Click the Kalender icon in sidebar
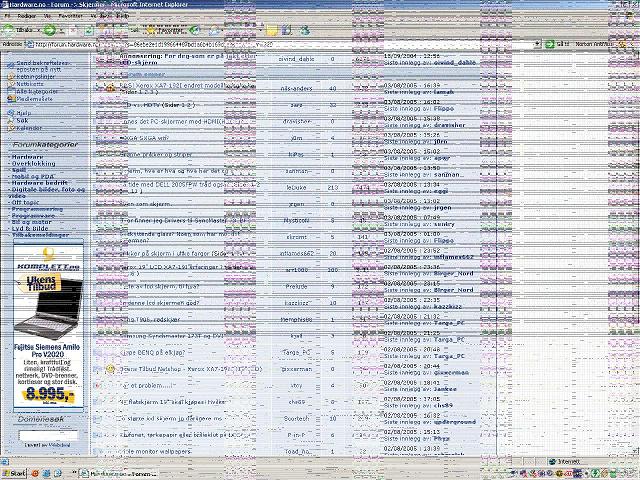 point(11,128)
